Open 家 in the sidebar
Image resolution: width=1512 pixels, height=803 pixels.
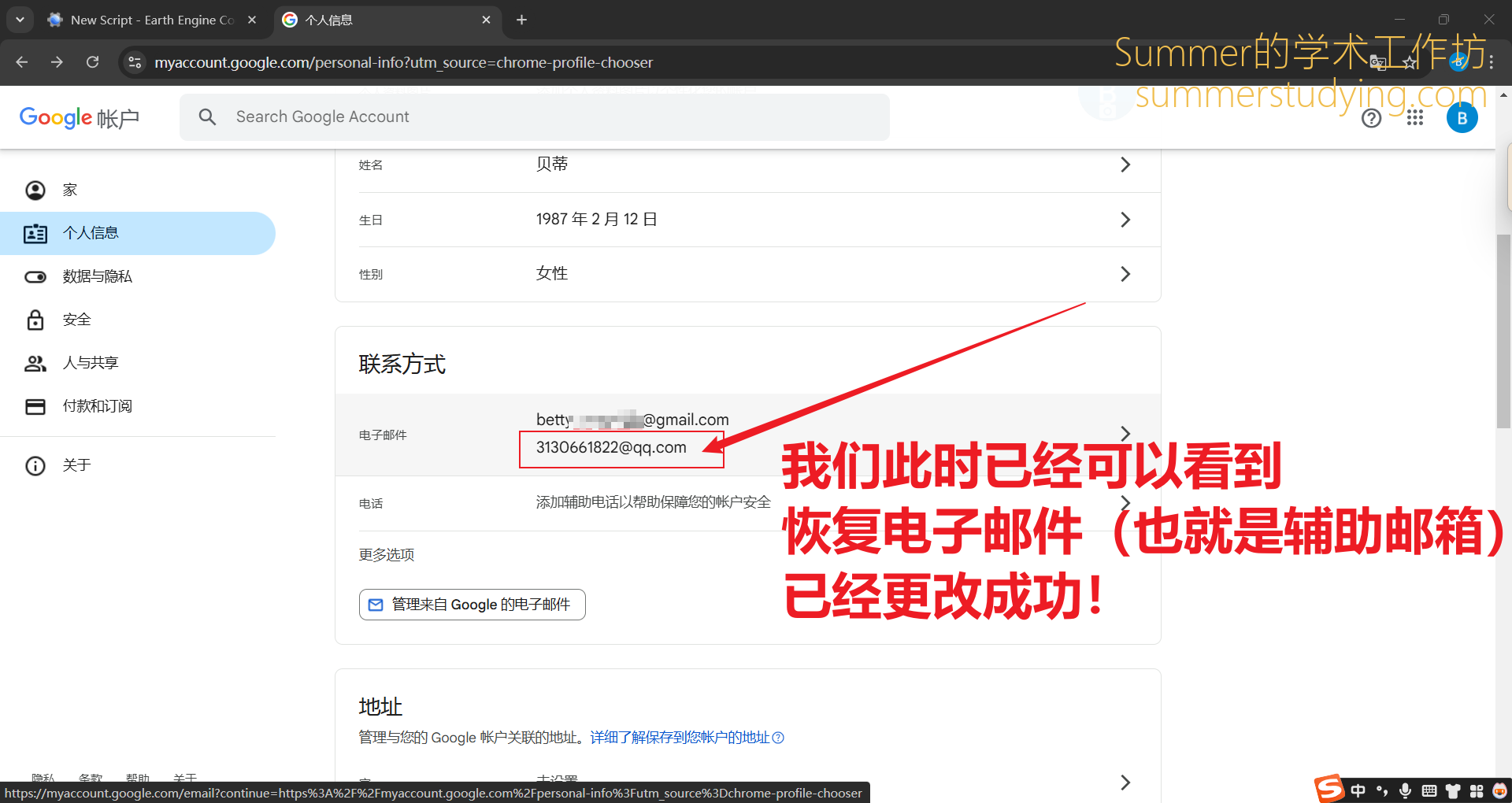point(138,190)
